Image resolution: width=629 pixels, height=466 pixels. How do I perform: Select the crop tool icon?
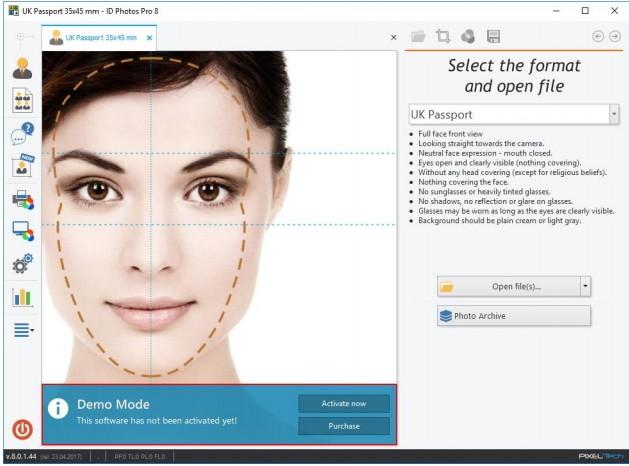coord(443,36)
